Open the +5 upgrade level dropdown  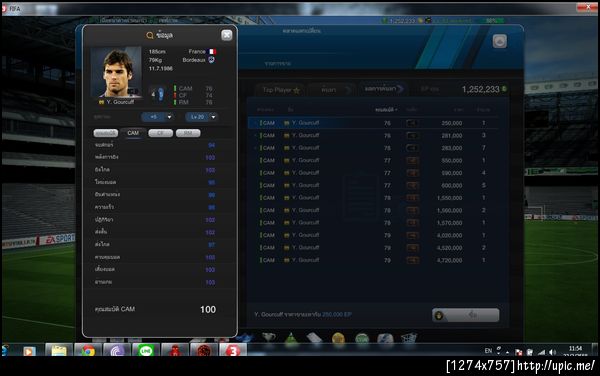[157, 117]
